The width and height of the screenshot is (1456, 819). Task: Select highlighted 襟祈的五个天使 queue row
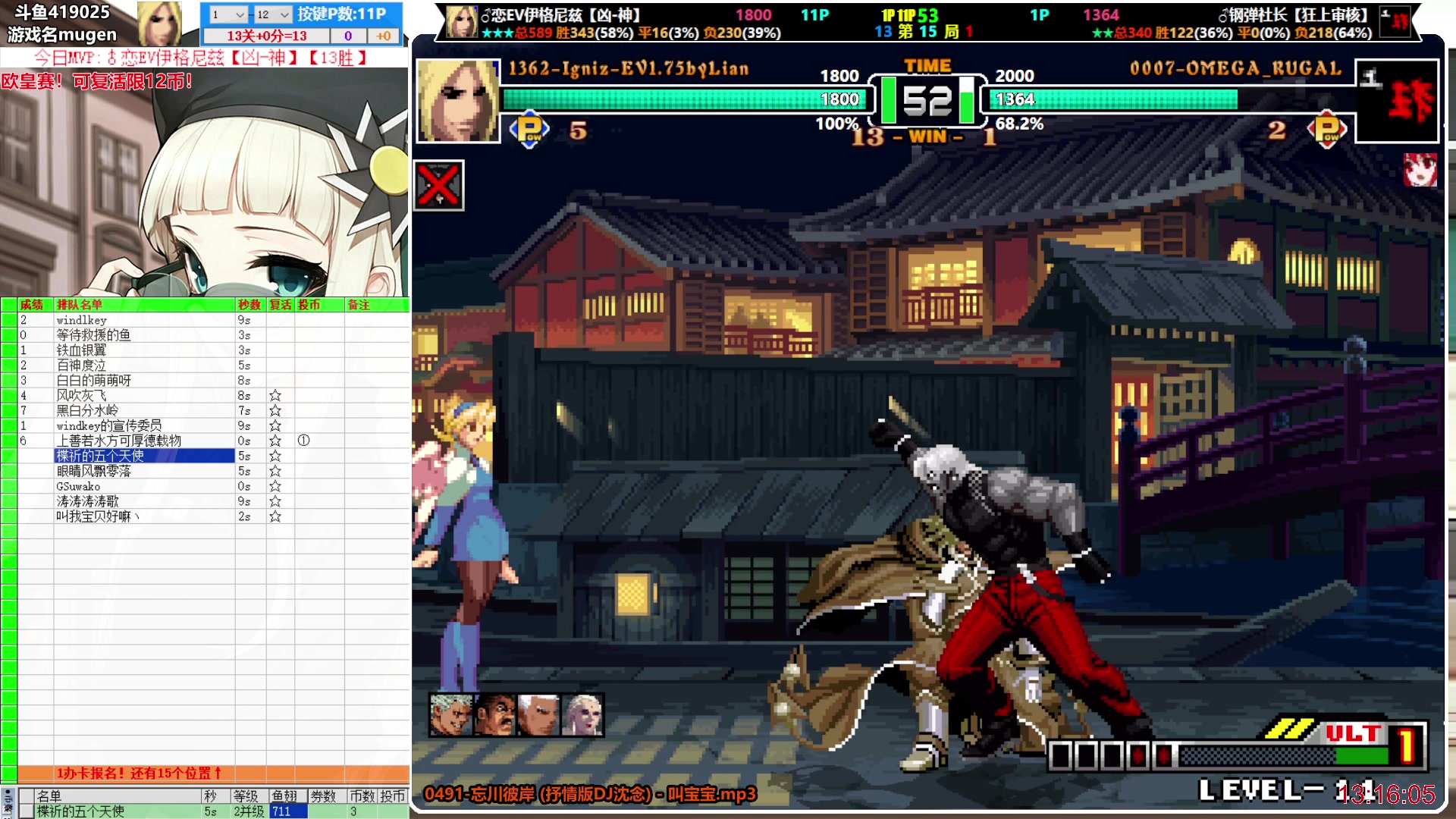tap(144, 456)
